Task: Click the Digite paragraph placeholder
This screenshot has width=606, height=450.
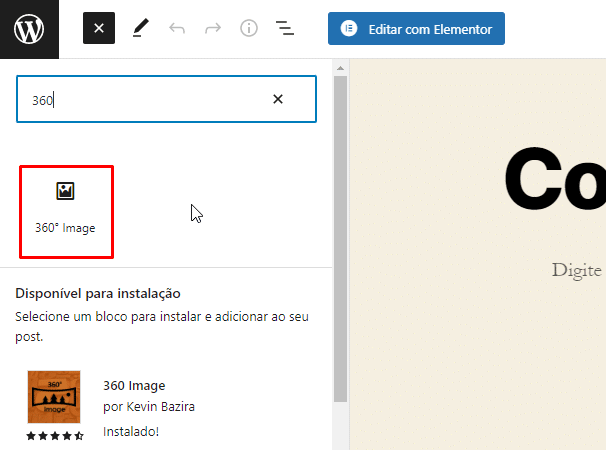Action: pyautogui.click(x=576, y=270)
